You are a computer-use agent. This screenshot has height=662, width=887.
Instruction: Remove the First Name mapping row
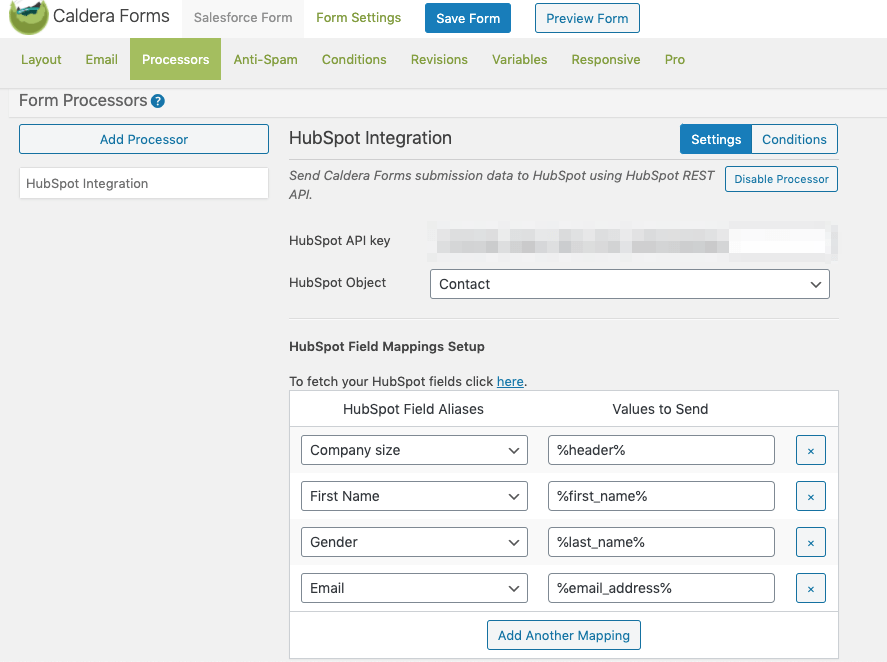coord(811,496)
